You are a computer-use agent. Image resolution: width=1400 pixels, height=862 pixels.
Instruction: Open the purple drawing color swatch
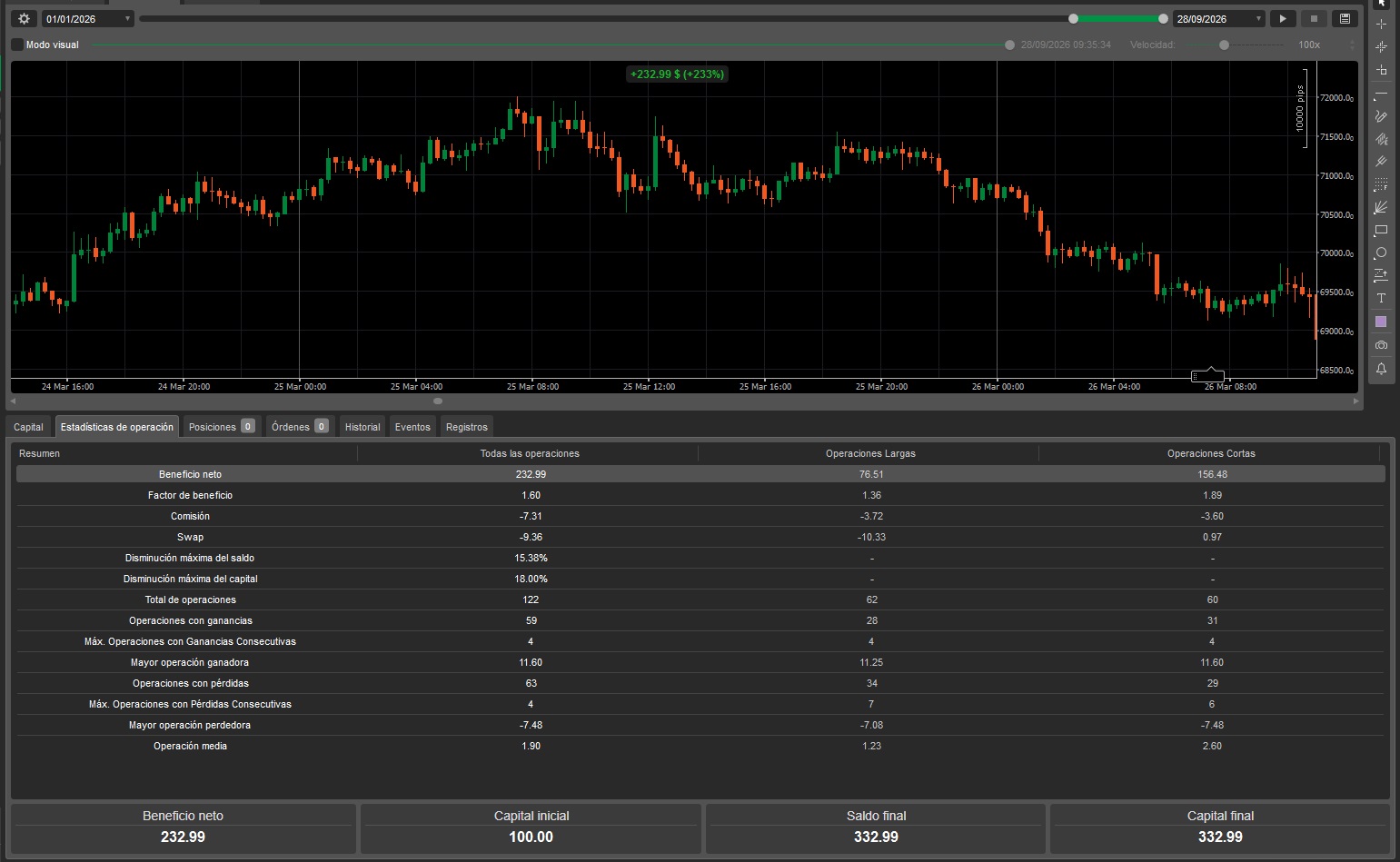(1381, 322)
